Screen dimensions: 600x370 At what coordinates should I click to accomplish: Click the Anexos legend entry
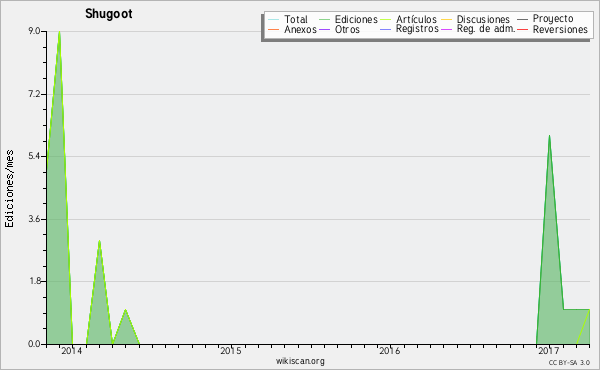pos(300,29)
